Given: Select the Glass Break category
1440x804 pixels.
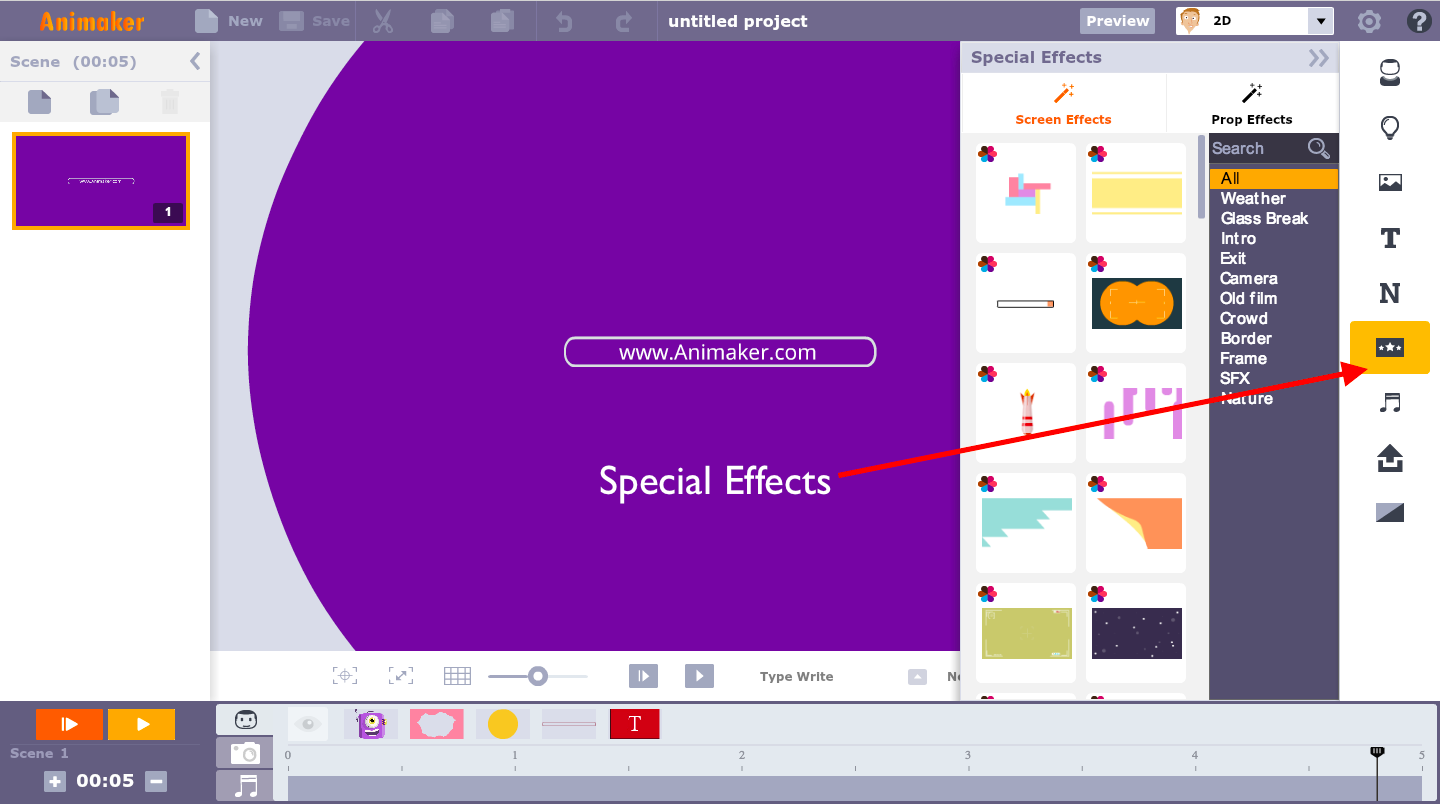Looking at the screenshot, I should pyautogui.click(x=1264, y=218).
